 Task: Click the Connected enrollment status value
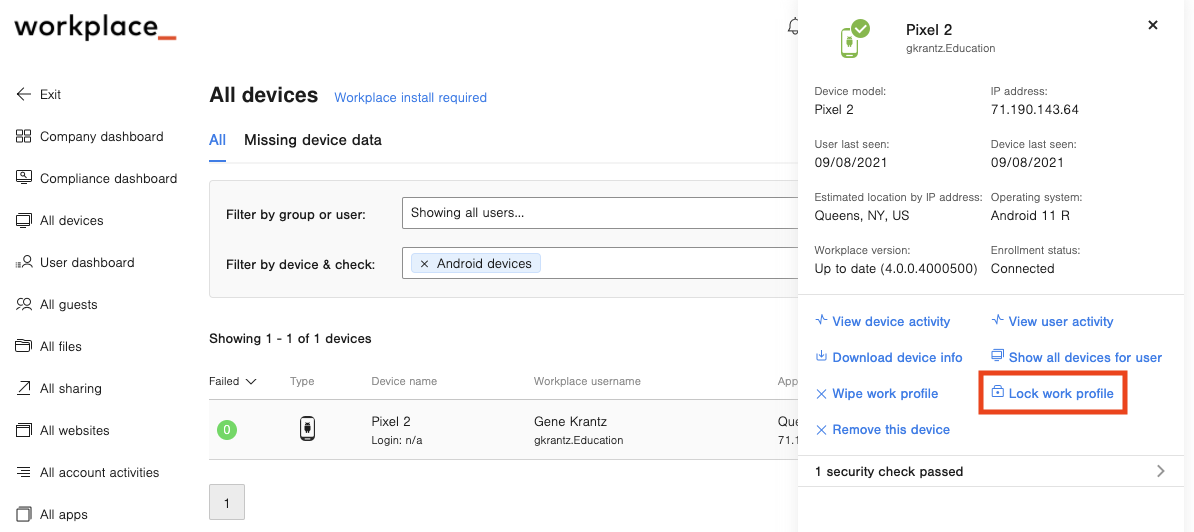point(1022,269)
